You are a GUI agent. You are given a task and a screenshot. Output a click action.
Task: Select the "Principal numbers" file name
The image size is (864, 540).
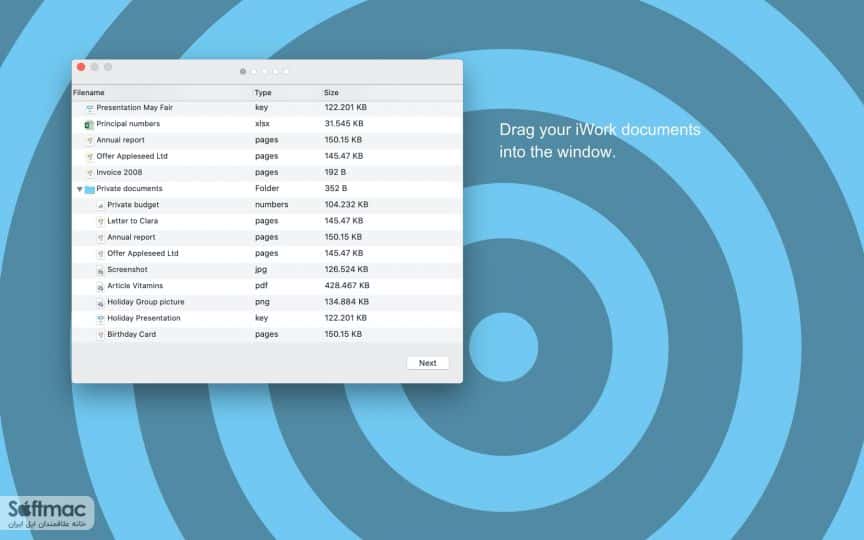[x=128, y=123]
